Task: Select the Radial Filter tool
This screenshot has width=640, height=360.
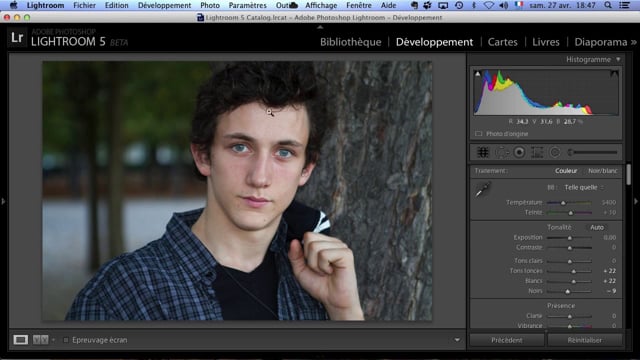Action: (555, 152)
